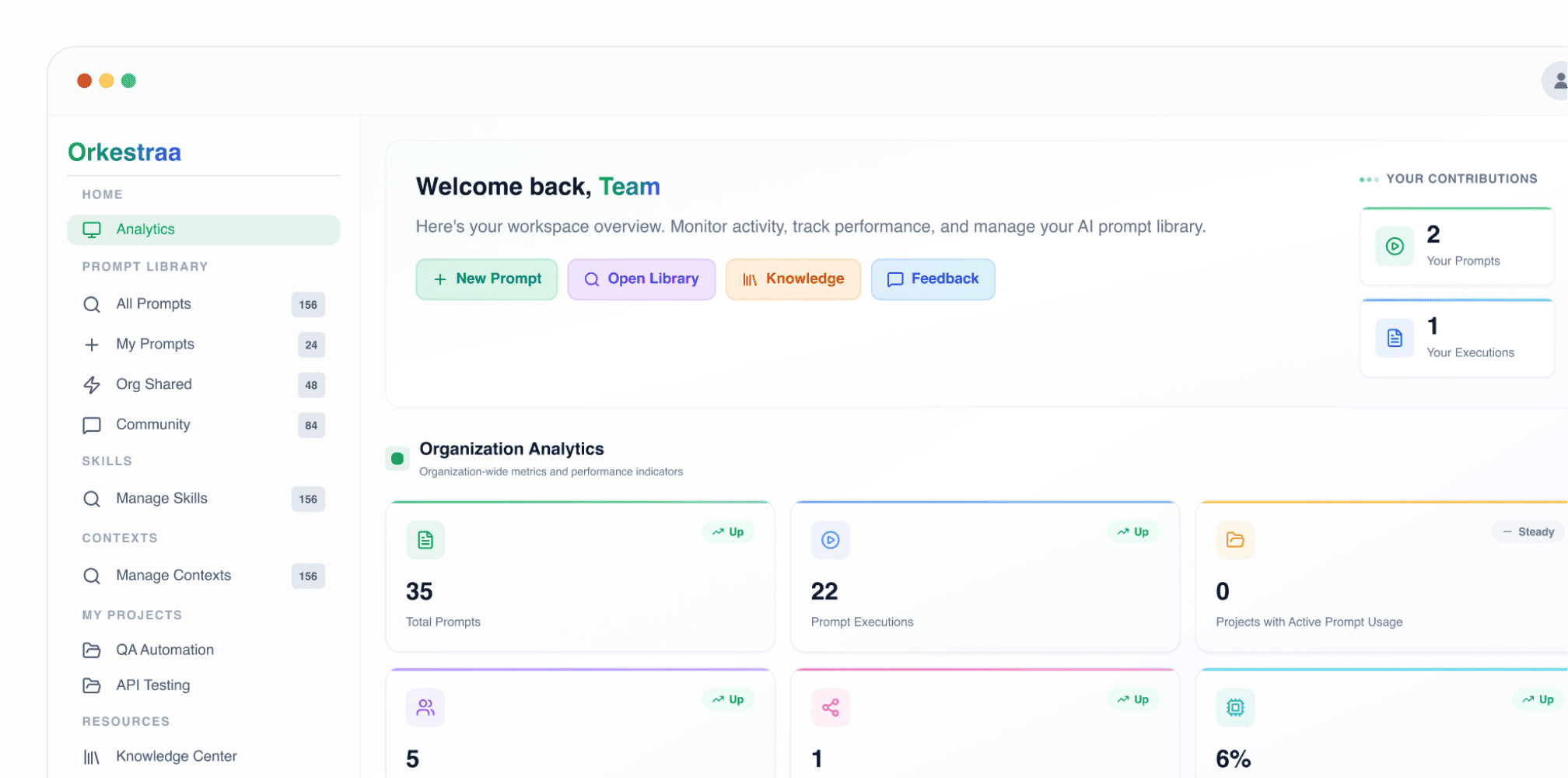Click the Prompt Executions play icon
This screenshot has height=778, width=1568.
(x=831, y=540)
